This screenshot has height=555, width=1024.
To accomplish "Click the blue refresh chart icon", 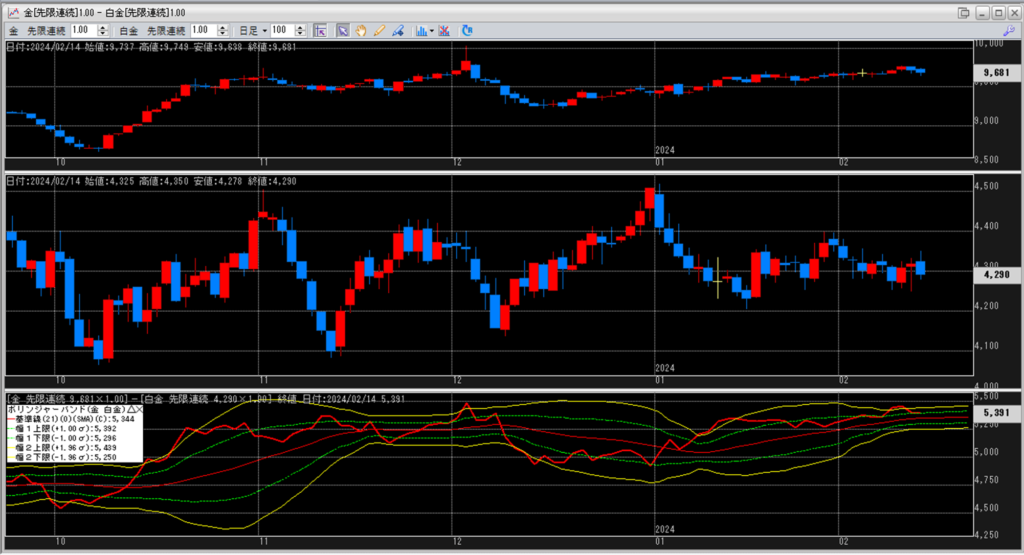I will [x=465, y=30].
